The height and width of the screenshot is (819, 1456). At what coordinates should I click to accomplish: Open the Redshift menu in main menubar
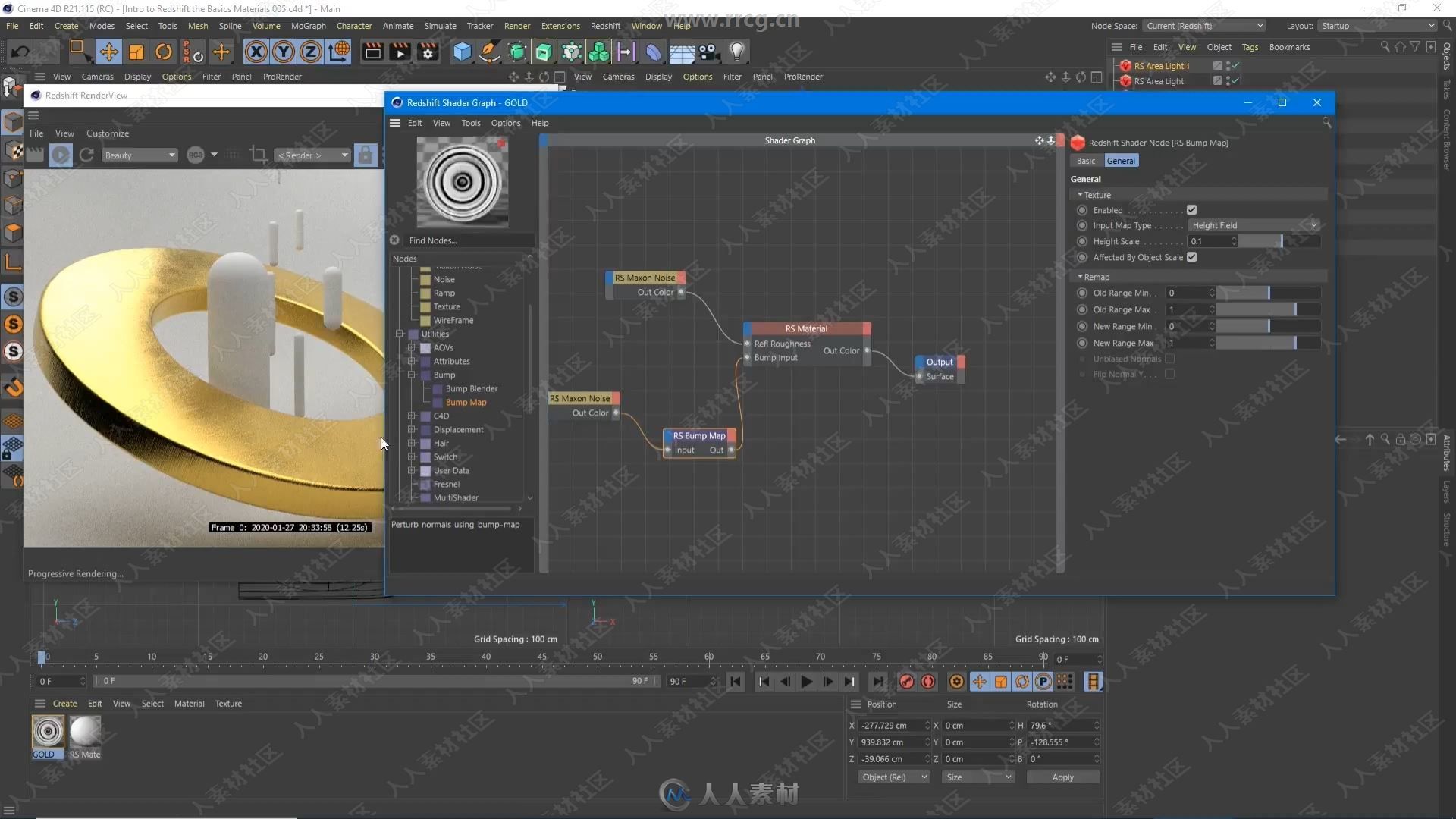(605, 26)
